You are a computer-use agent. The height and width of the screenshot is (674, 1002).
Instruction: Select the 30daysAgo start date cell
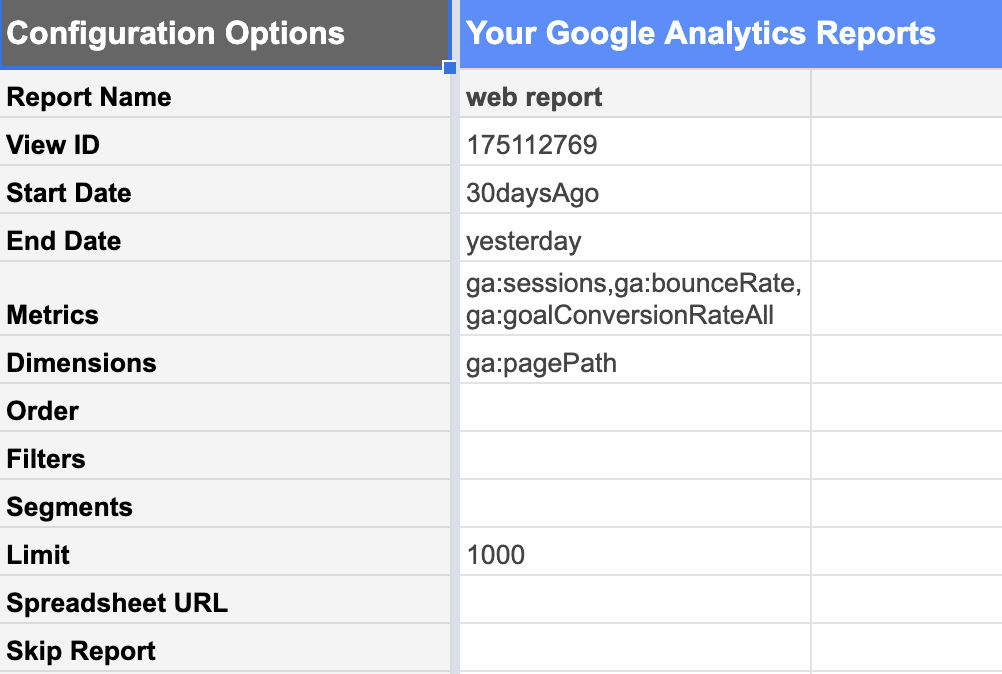[635, 190]
